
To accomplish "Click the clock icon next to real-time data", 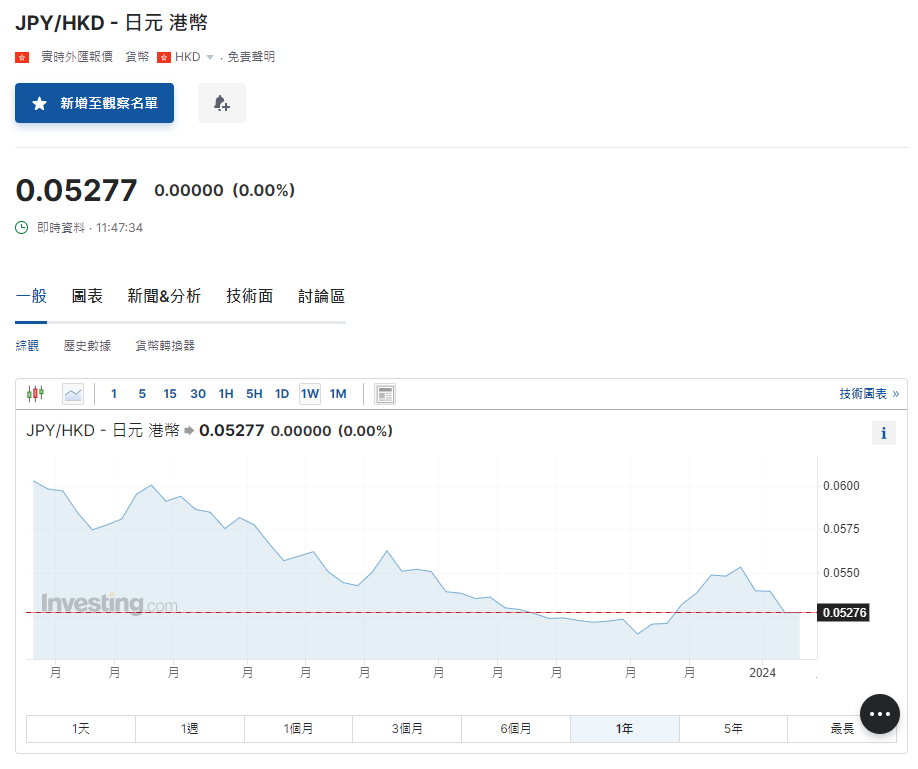I will point(22,228).
